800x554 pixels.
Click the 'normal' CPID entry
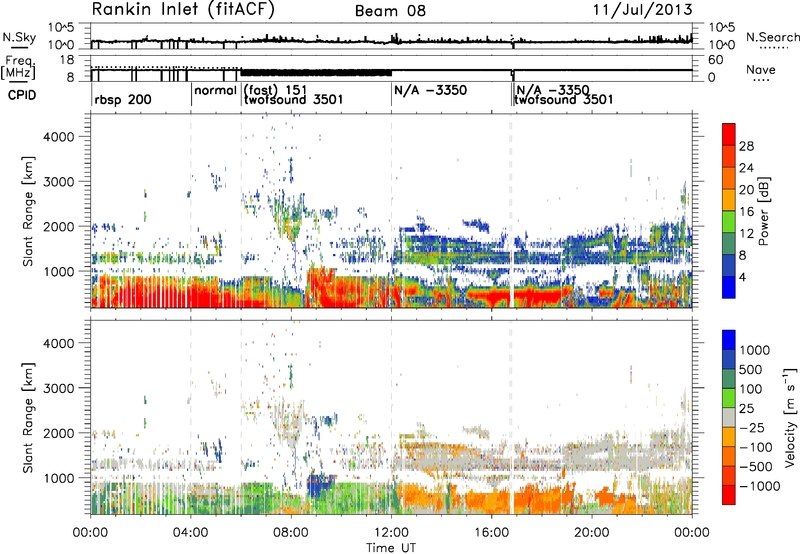(215, 90)
